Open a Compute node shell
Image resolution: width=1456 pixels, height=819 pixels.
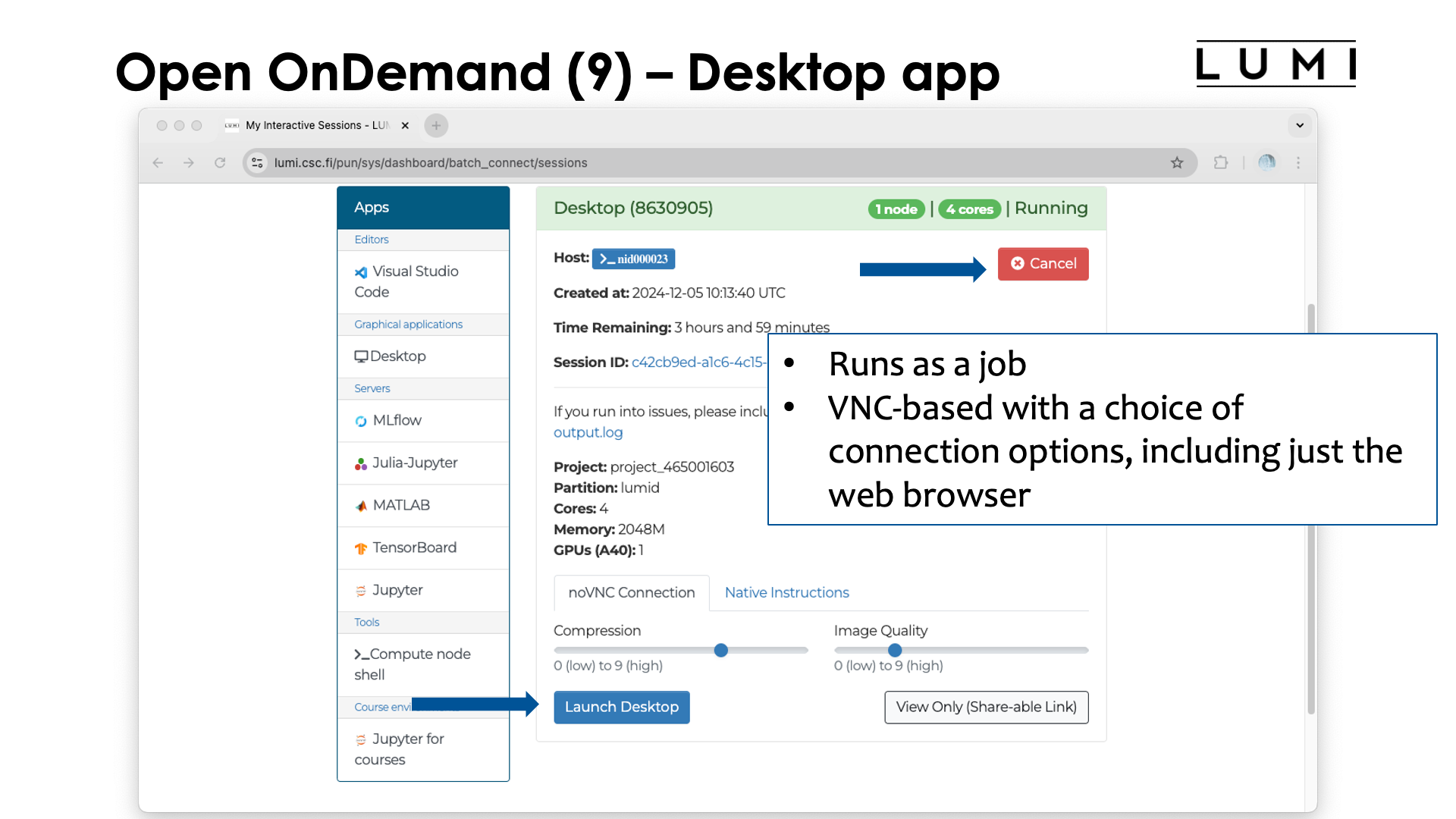tap(412, 664)
